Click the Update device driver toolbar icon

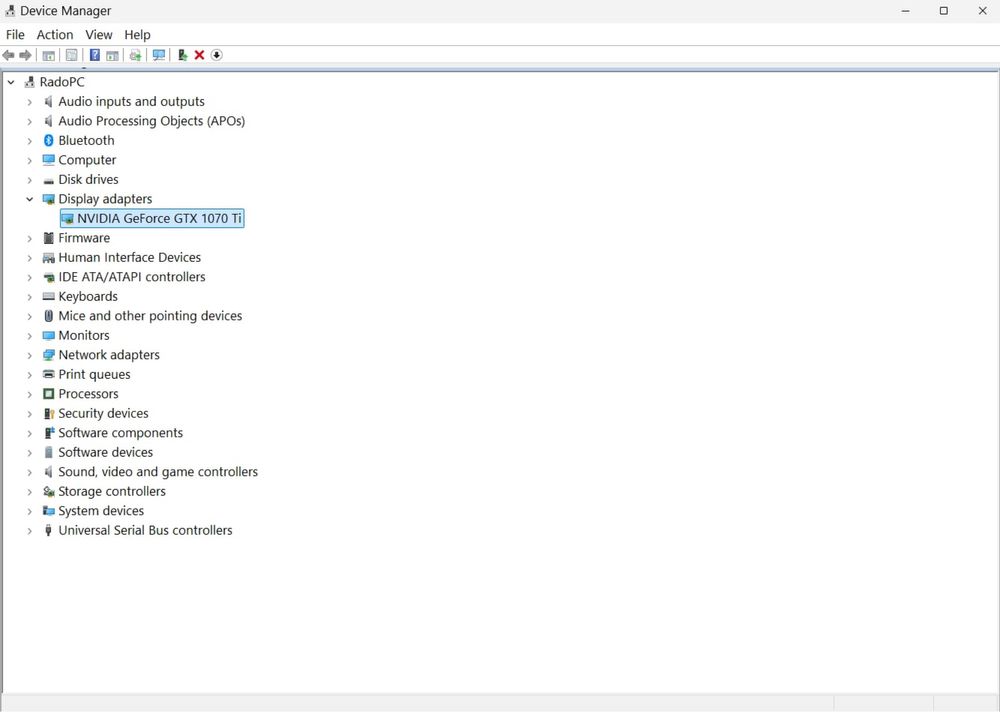point(182,56)
